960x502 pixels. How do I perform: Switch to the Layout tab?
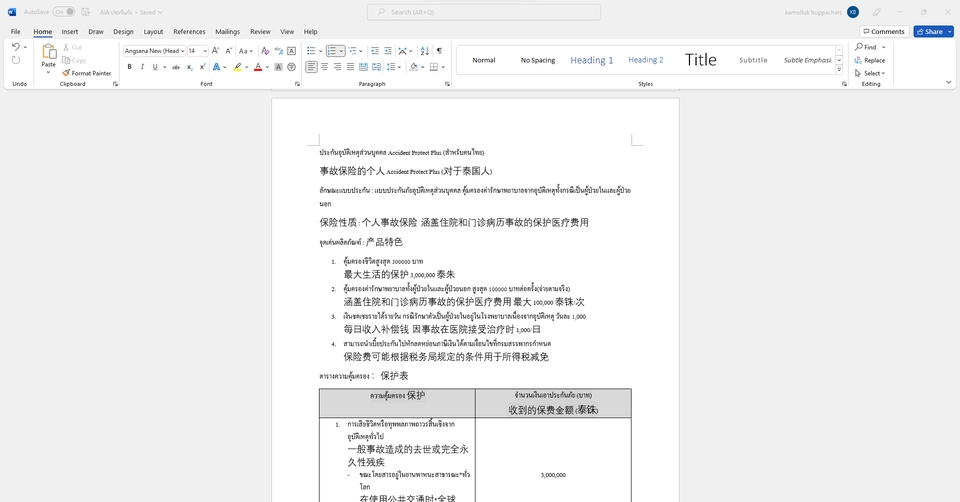tap(153, 31)
